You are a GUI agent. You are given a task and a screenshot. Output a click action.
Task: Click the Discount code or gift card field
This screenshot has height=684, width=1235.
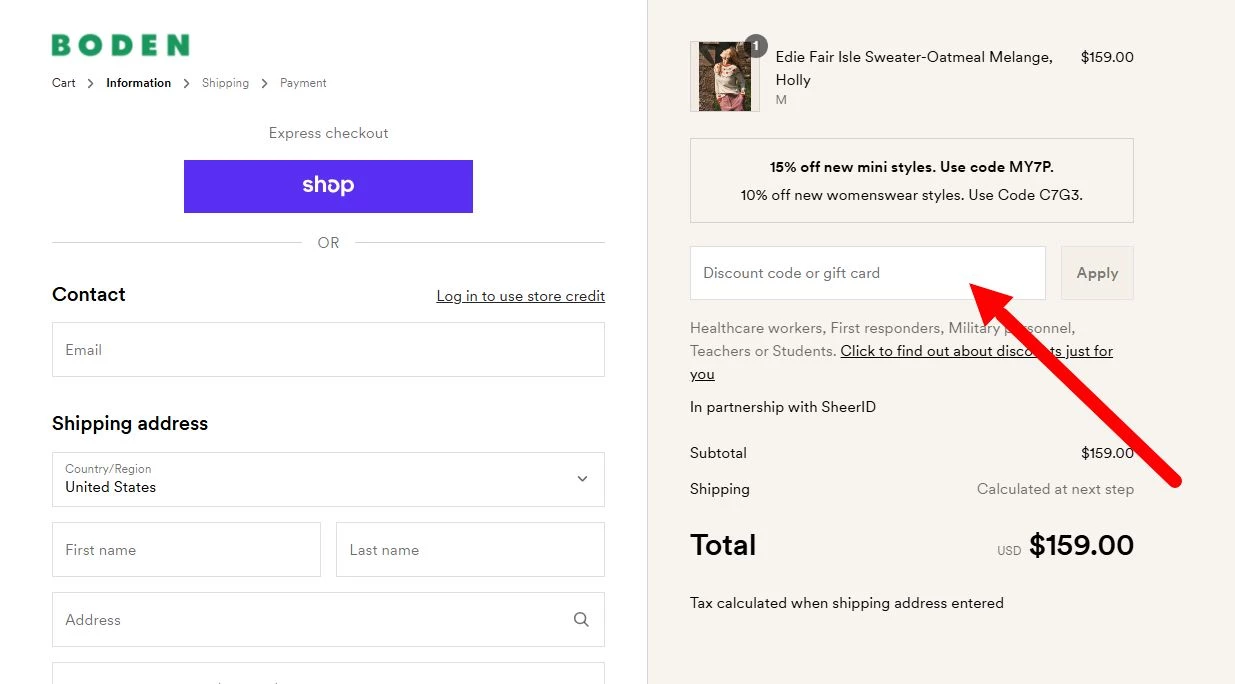[x=868, y=273]
